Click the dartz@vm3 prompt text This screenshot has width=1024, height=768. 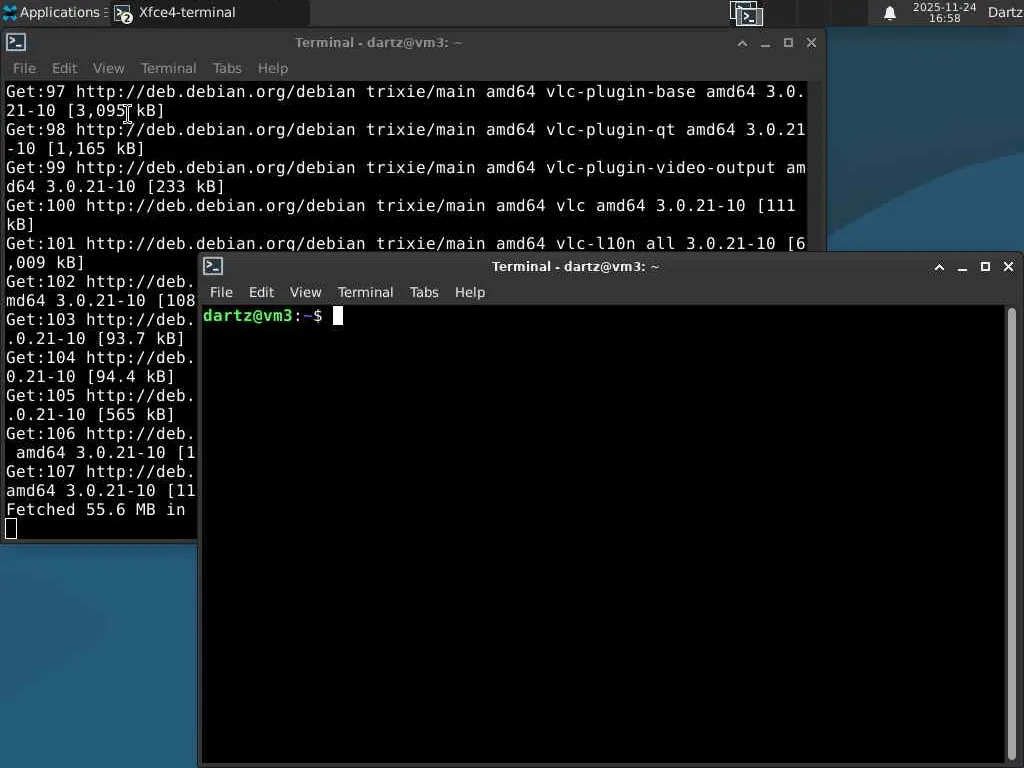263,316
